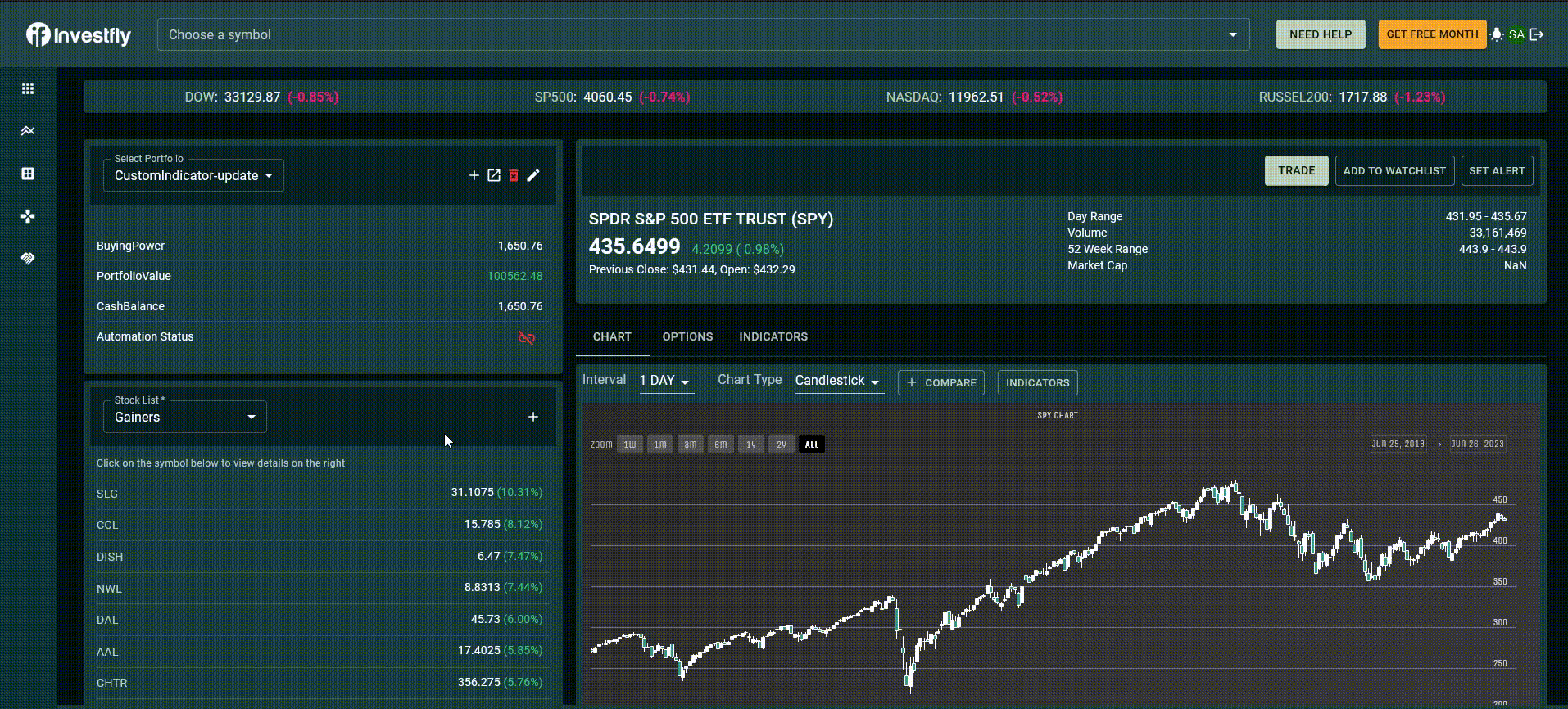Select DISH in the gainers list
1568x709 pixels.
click(x=110, y=557)
